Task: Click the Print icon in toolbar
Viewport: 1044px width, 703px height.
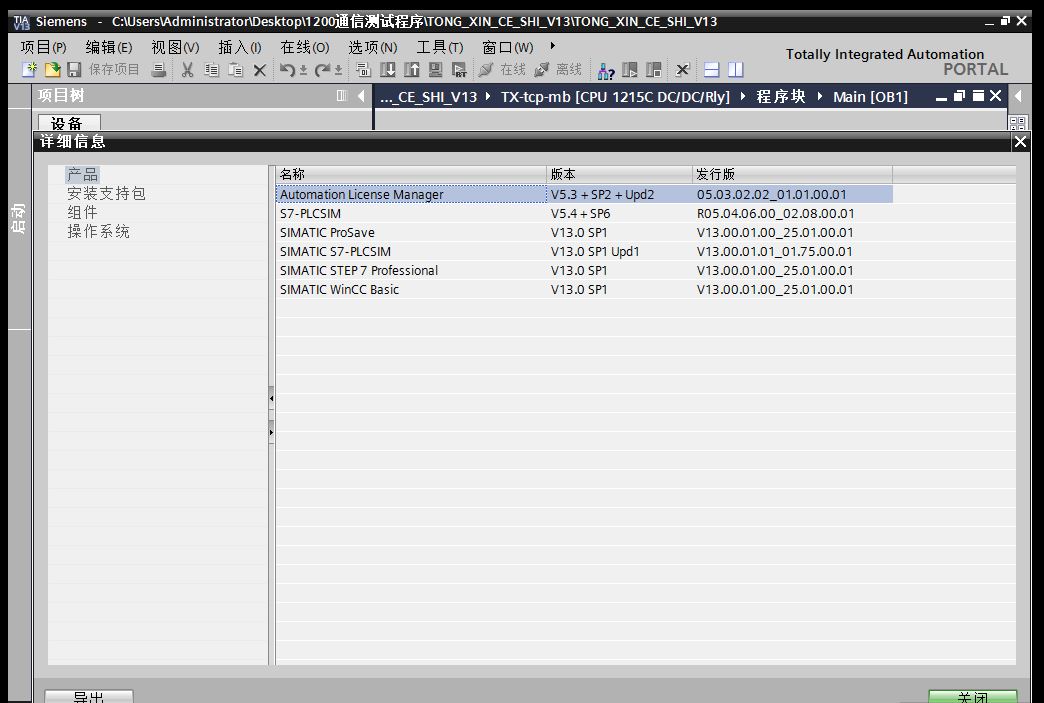Action: point(158,69)
